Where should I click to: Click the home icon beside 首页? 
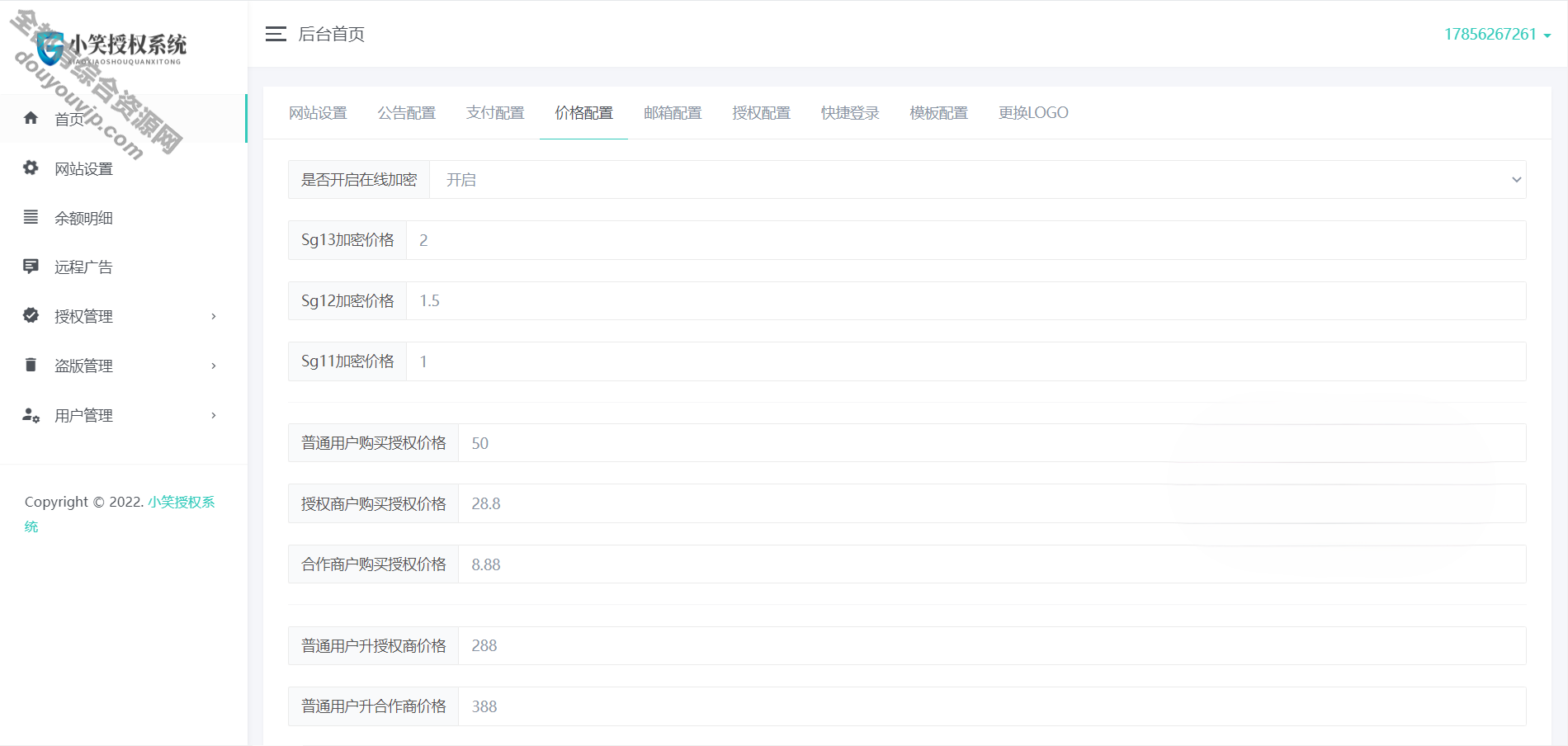point(31,118)
